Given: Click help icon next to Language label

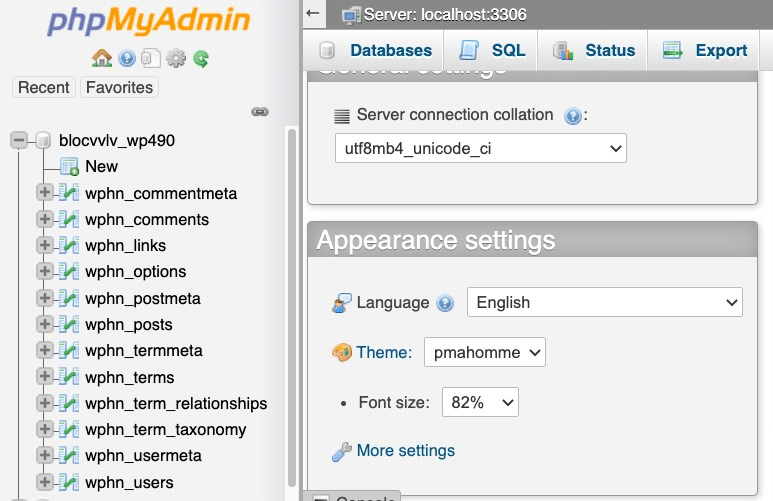Looking at the screenshot, I should (446, 303).
